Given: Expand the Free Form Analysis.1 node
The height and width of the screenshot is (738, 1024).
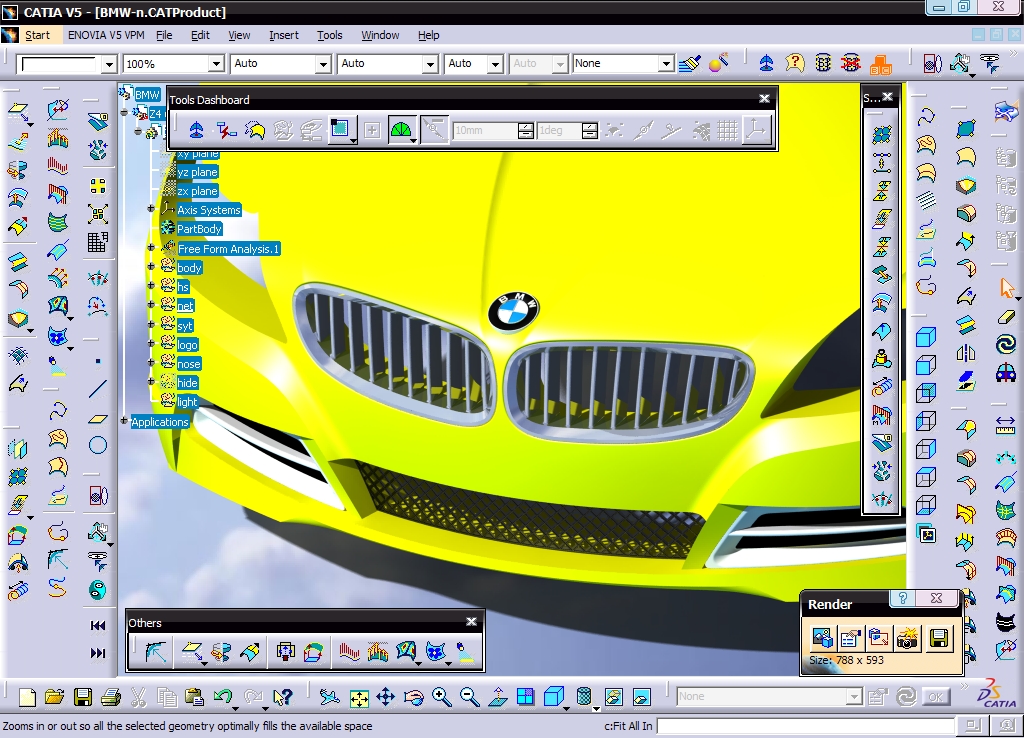Looking at the screenshot, I should click(151, 248).
